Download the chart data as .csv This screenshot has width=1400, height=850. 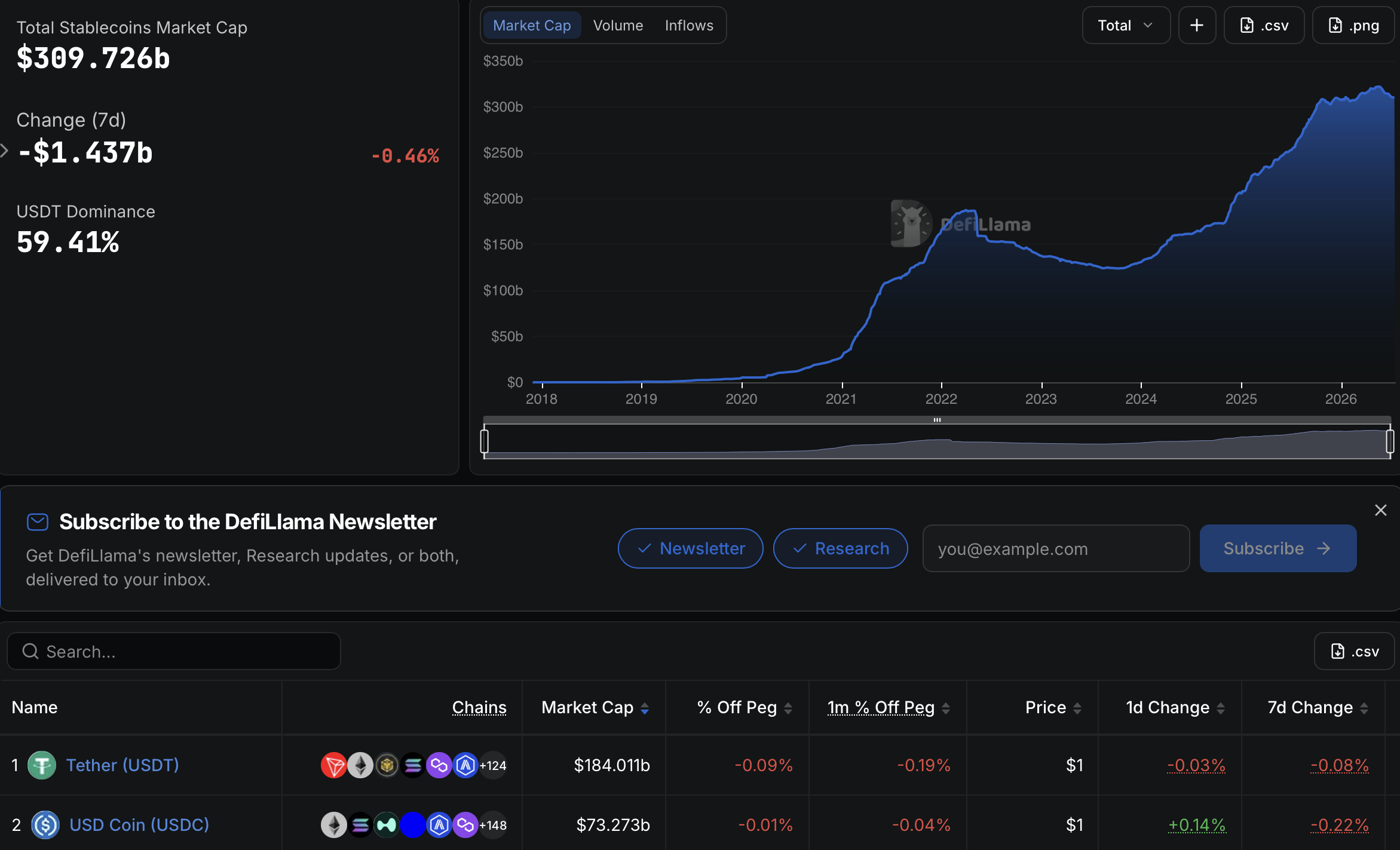tap(1264, 25)
